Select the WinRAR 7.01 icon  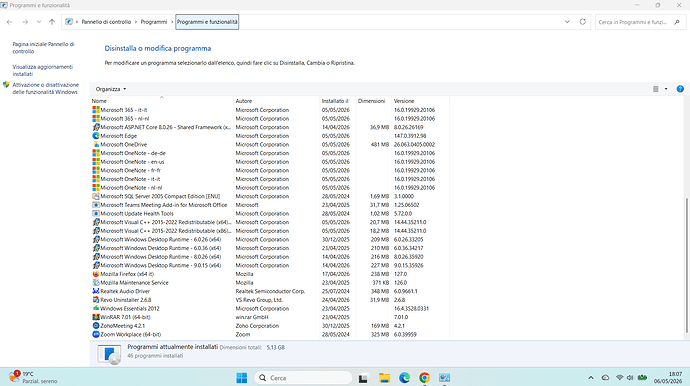click(95, 317)
